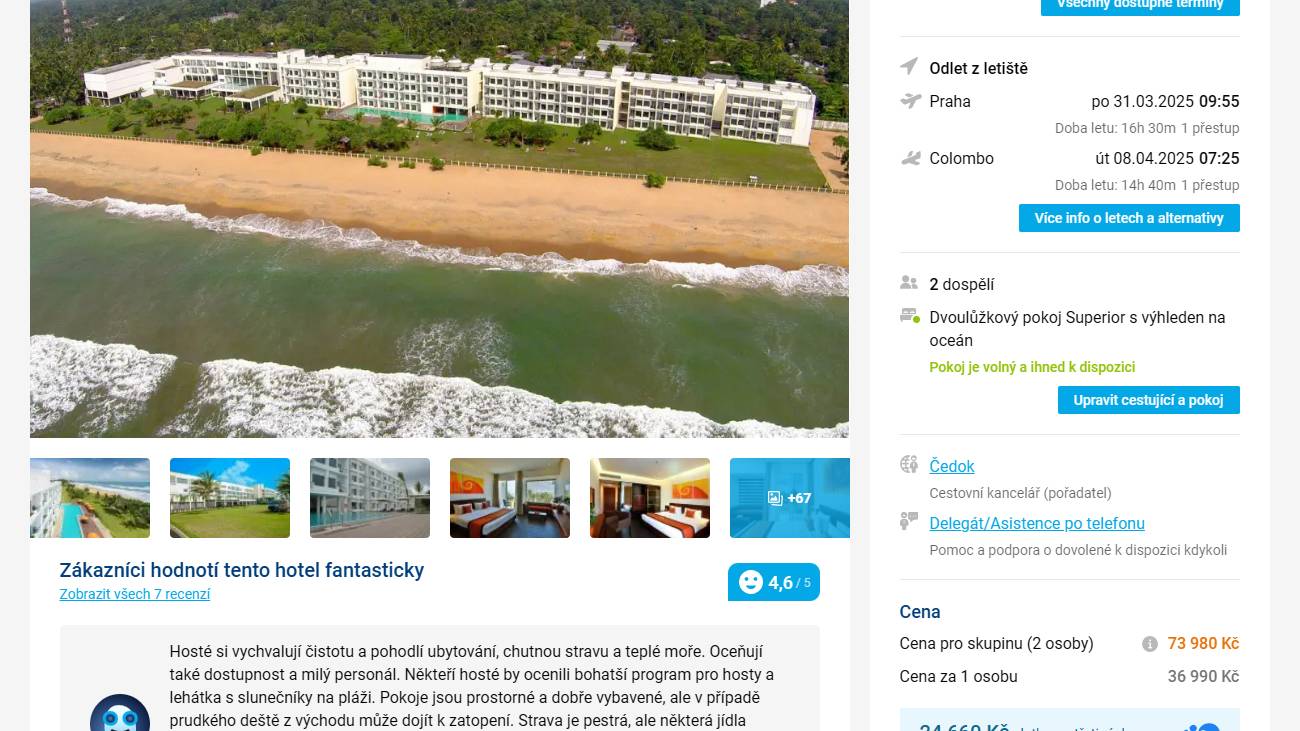
Task: Click 'Upravit cestující a pokoj' button
Action: tap(1149, 400)
